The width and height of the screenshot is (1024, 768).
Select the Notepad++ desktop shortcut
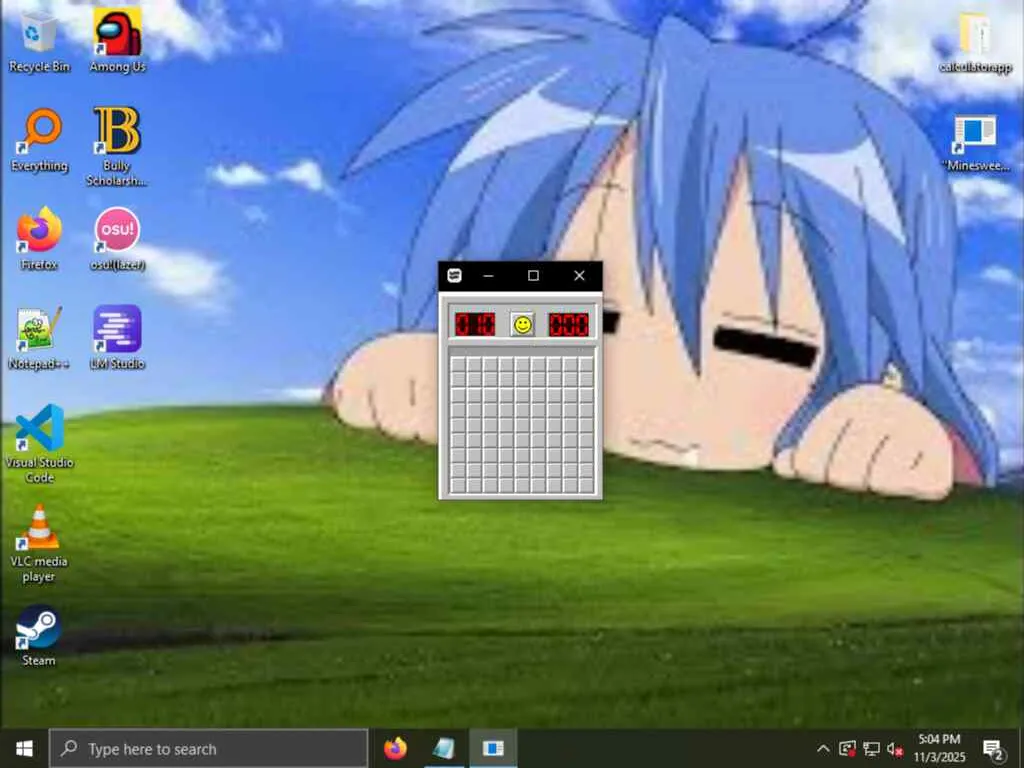pyautogui.click(x=39, y=338)
